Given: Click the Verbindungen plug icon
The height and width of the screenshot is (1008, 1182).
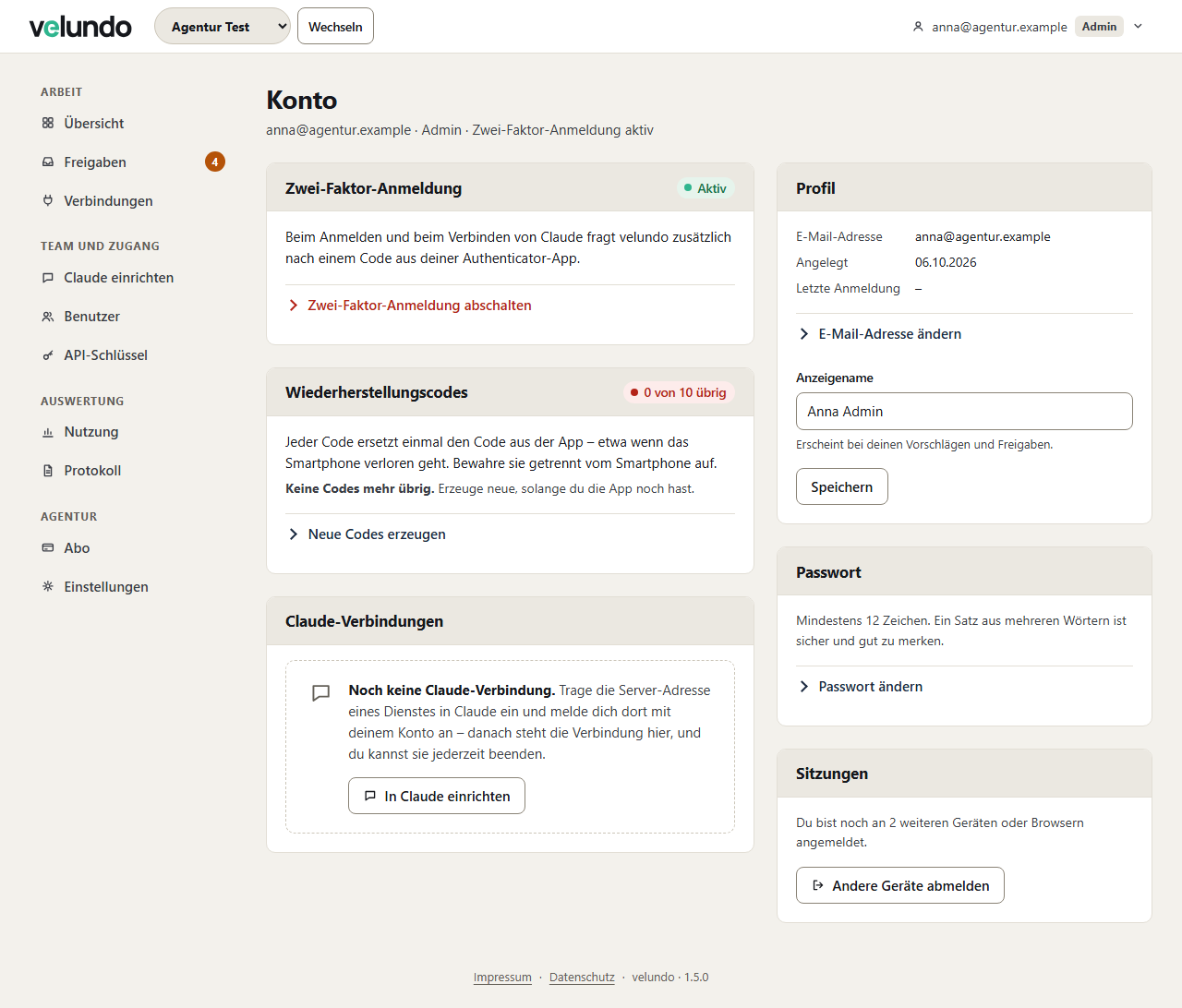Looking at the screenshot, I should click(x=48, y=200).
